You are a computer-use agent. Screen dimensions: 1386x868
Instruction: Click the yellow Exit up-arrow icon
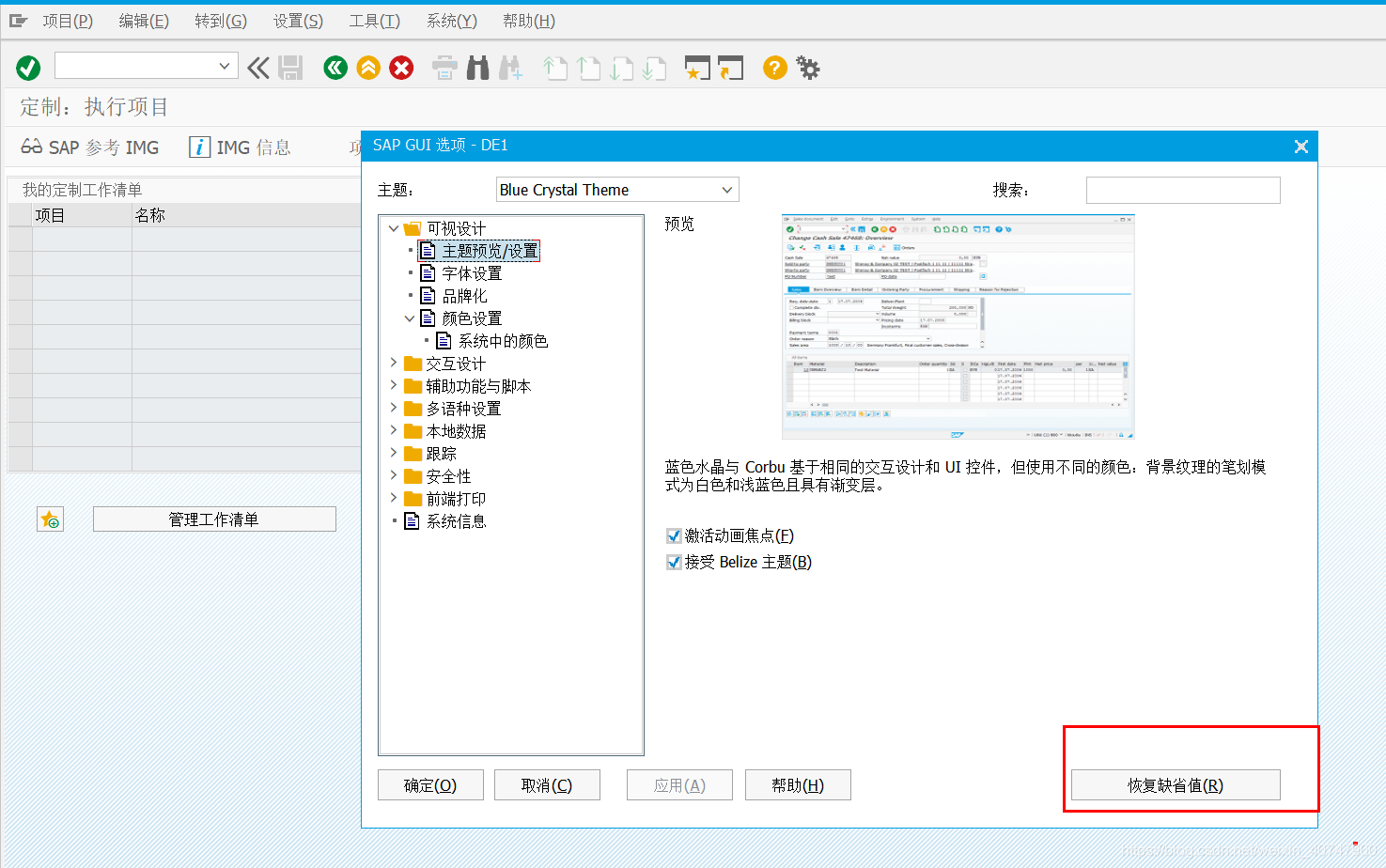368,68
